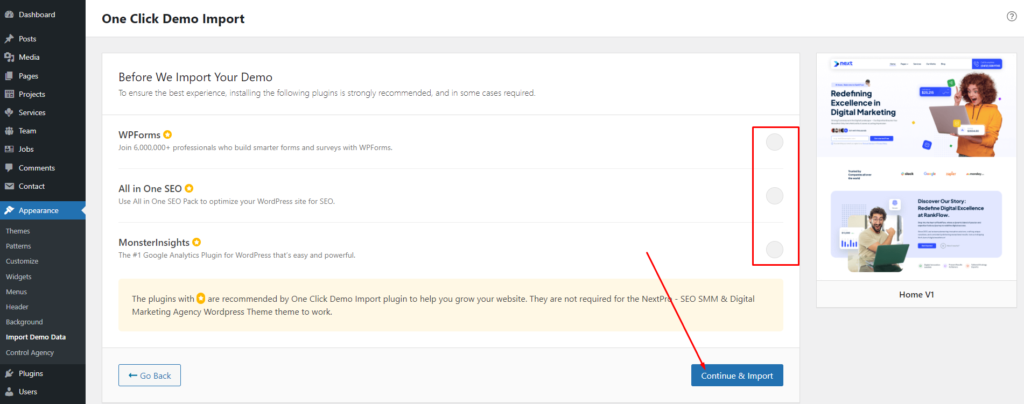Click the star badge beside All in One SEO
This screenshot has width=1024, height=404.
click(x=189, y=189)
